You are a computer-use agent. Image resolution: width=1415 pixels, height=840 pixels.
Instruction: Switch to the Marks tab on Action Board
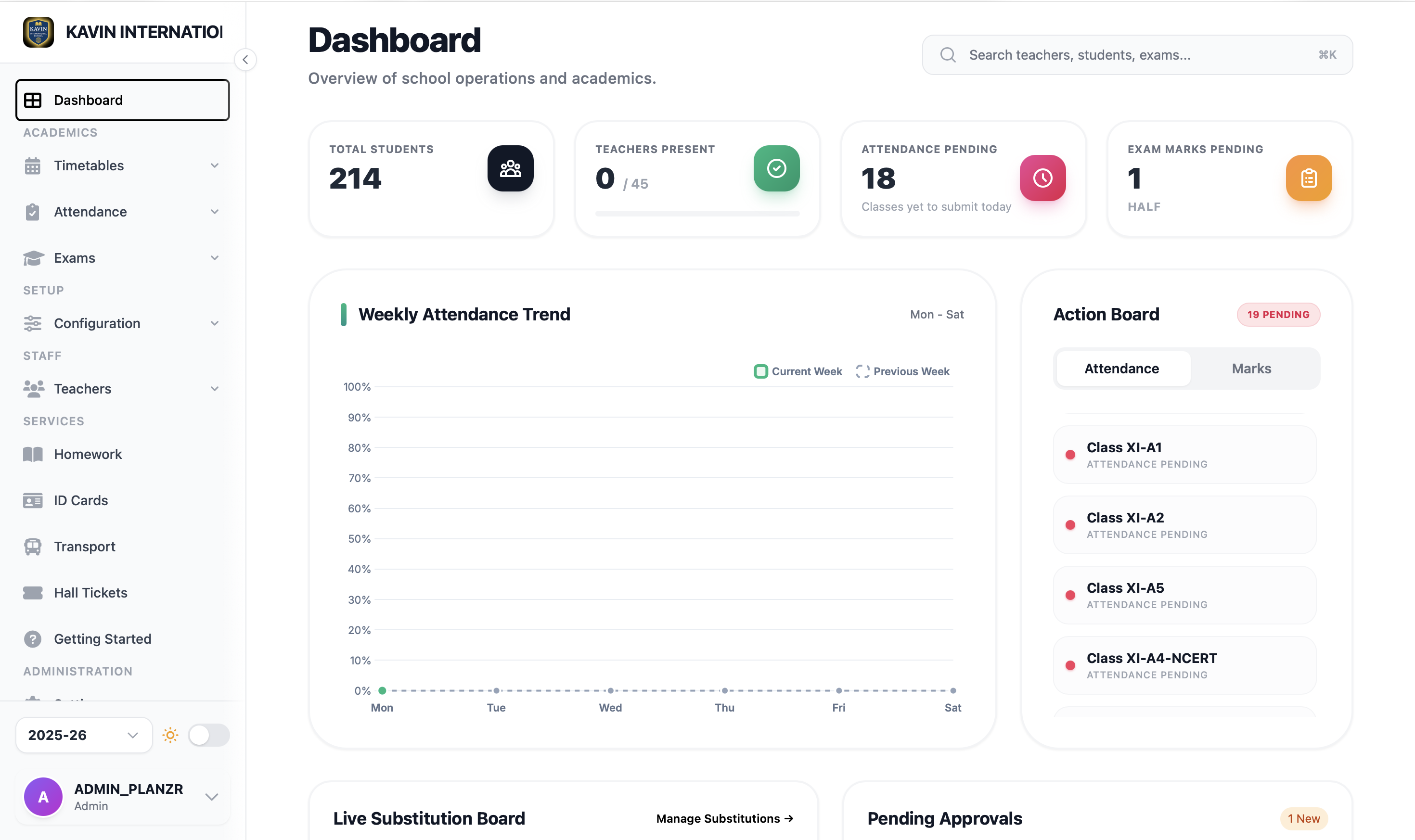click(x=1251, y=368)
